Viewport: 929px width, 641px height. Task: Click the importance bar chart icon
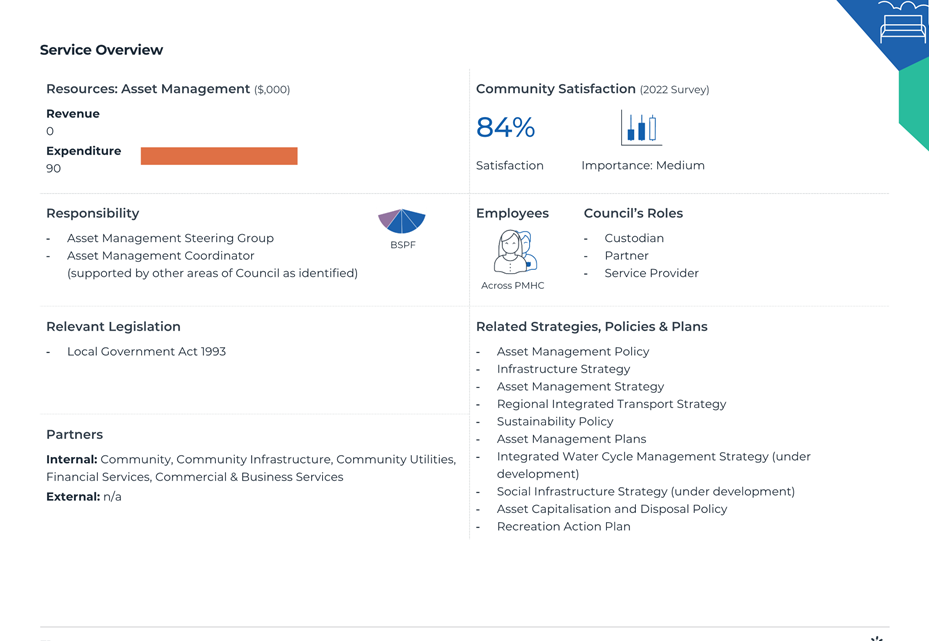pyautogui.click(x=641, y=127)
